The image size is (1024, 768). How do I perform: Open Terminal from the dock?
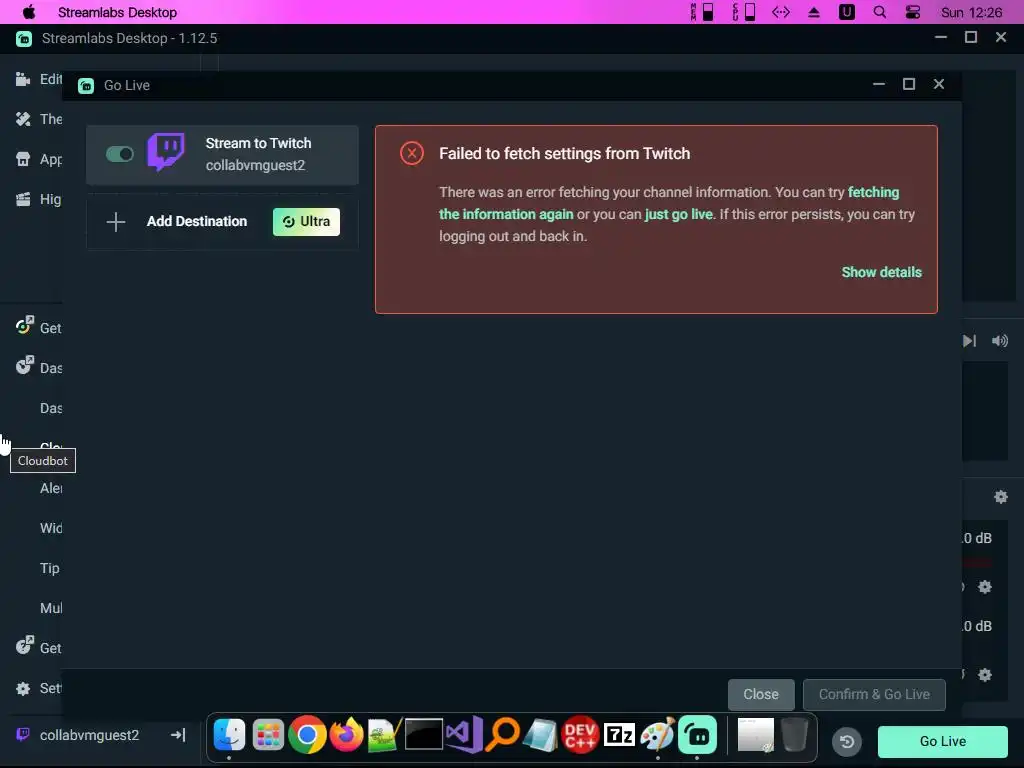(424, 735)
